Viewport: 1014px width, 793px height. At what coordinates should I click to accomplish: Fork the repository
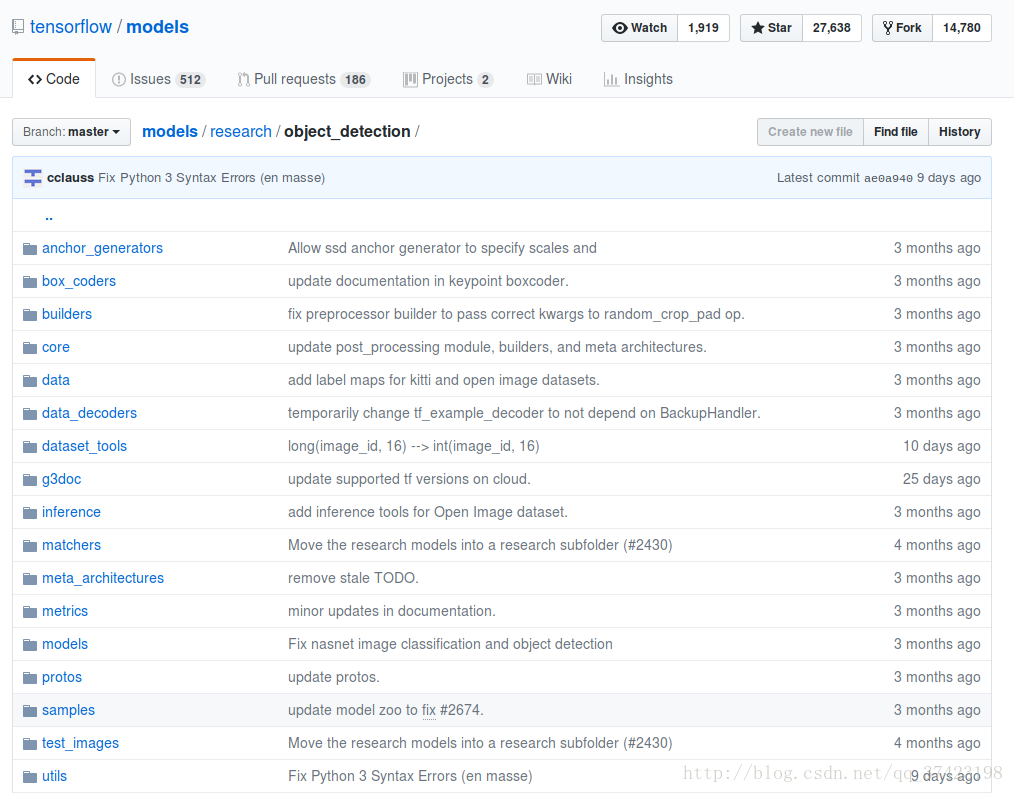pos(902,28)
